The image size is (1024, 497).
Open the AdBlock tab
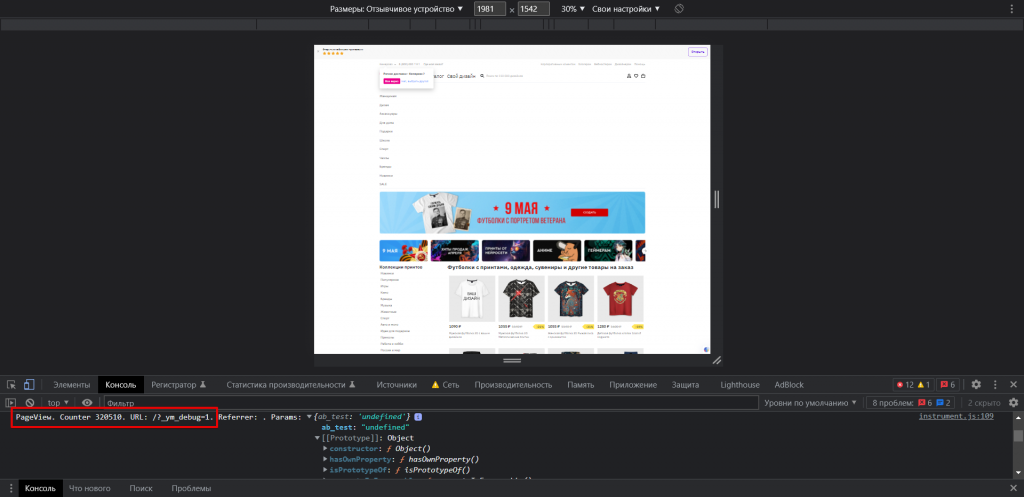coord(789,385)
